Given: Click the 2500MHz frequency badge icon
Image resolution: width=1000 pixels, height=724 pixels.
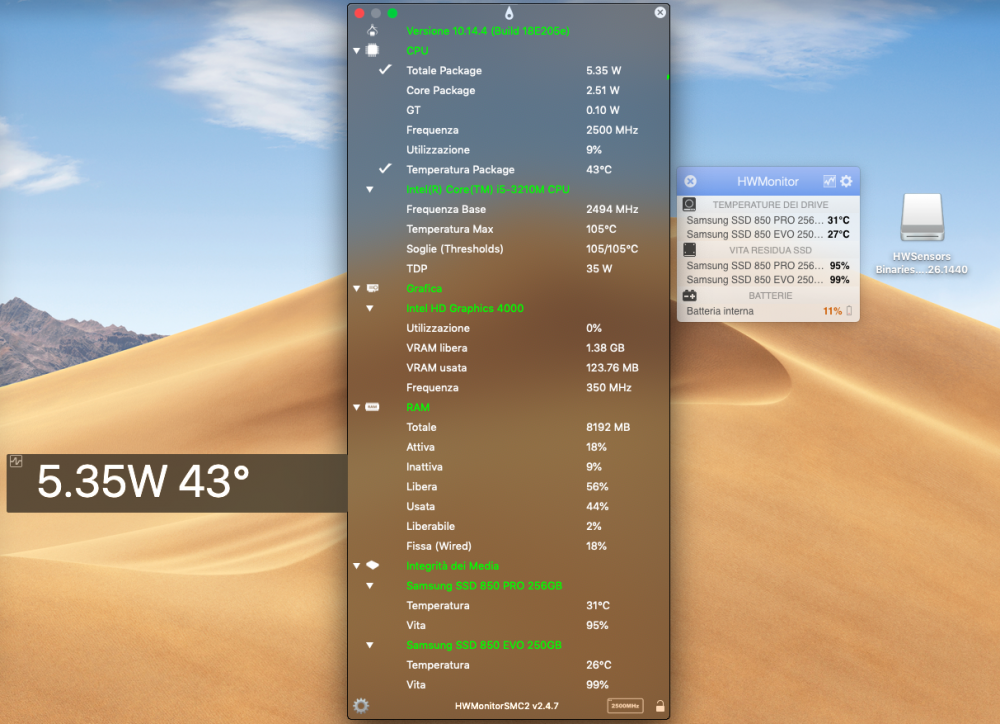Looking at the screenshot, I should coord(625,706).
